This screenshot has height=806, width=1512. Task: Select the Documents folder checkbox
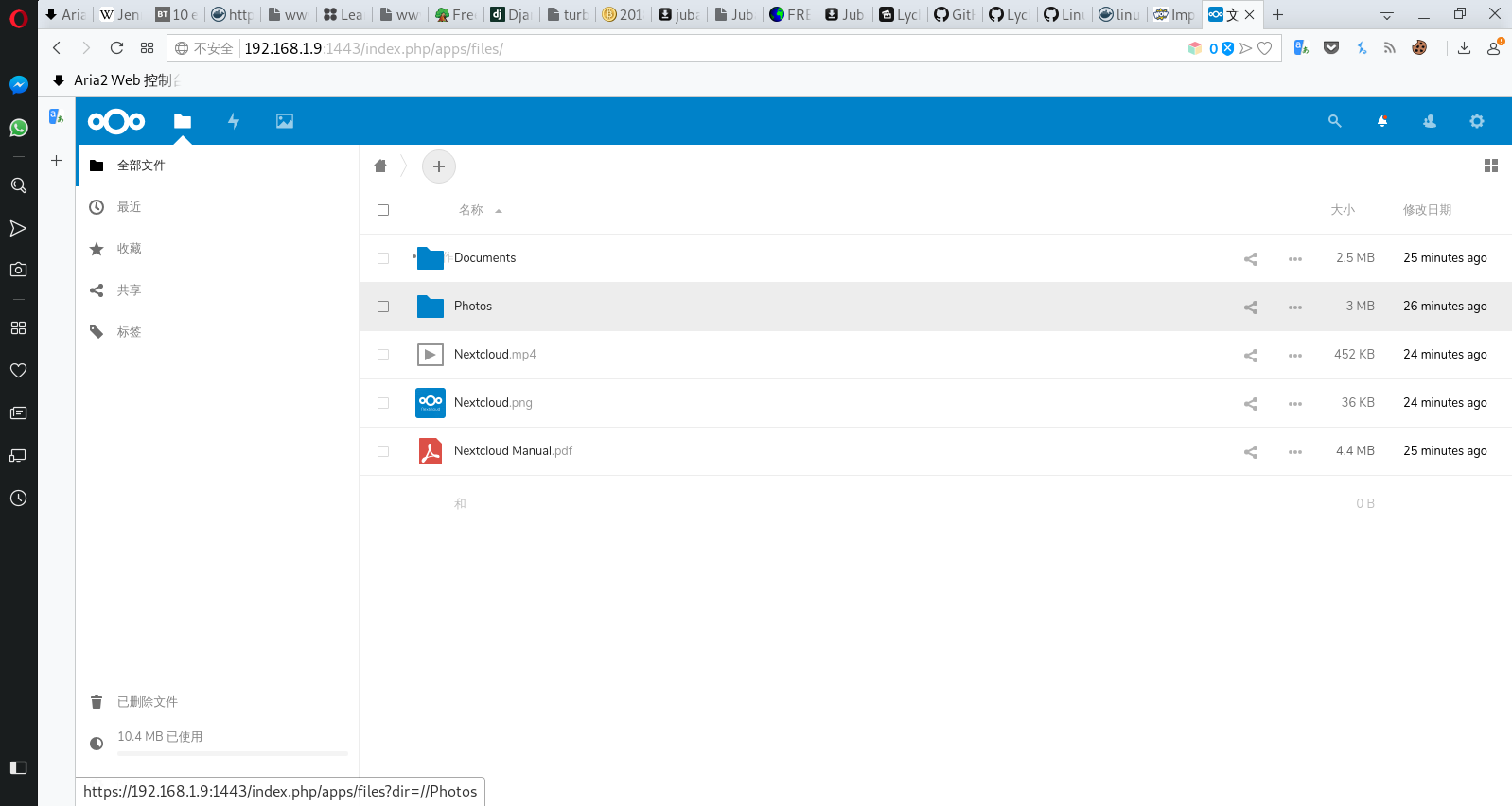tap(383, 258)
